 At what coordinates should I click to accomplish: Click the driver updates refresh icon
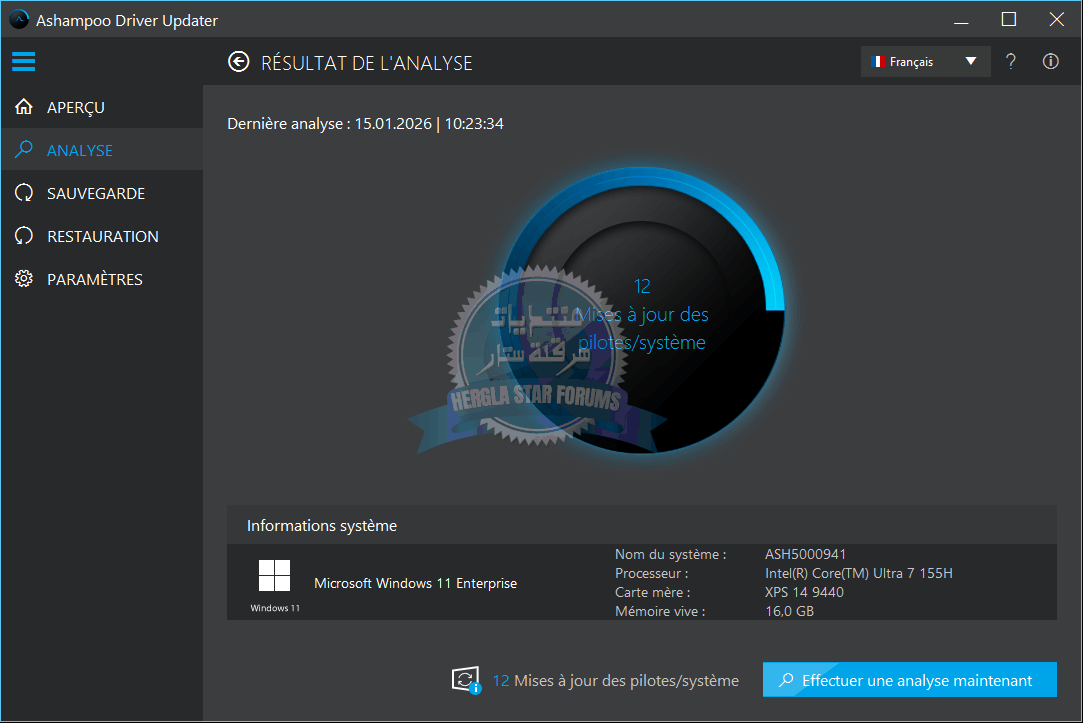466,680
